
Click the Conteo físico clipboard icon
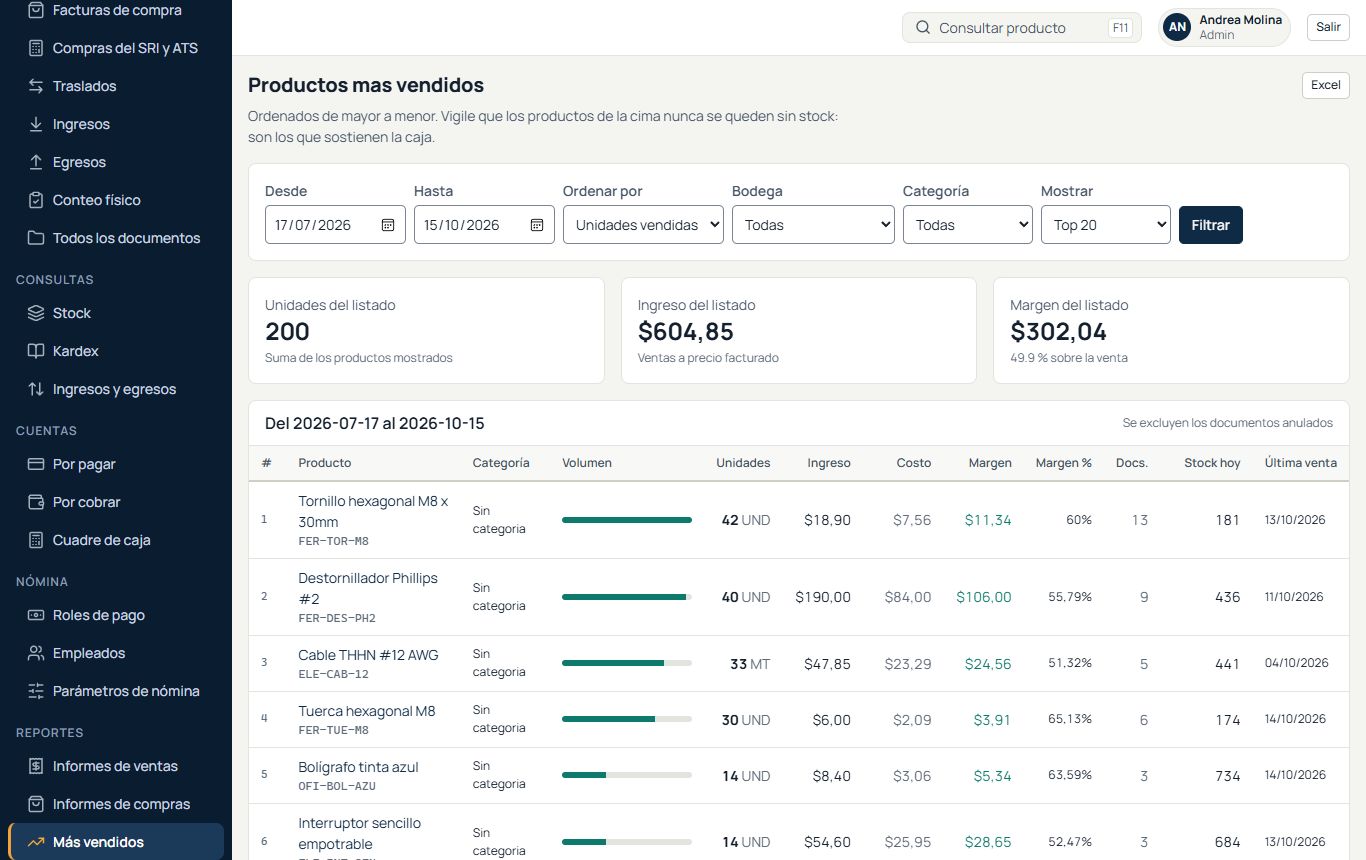click(36, 200)
